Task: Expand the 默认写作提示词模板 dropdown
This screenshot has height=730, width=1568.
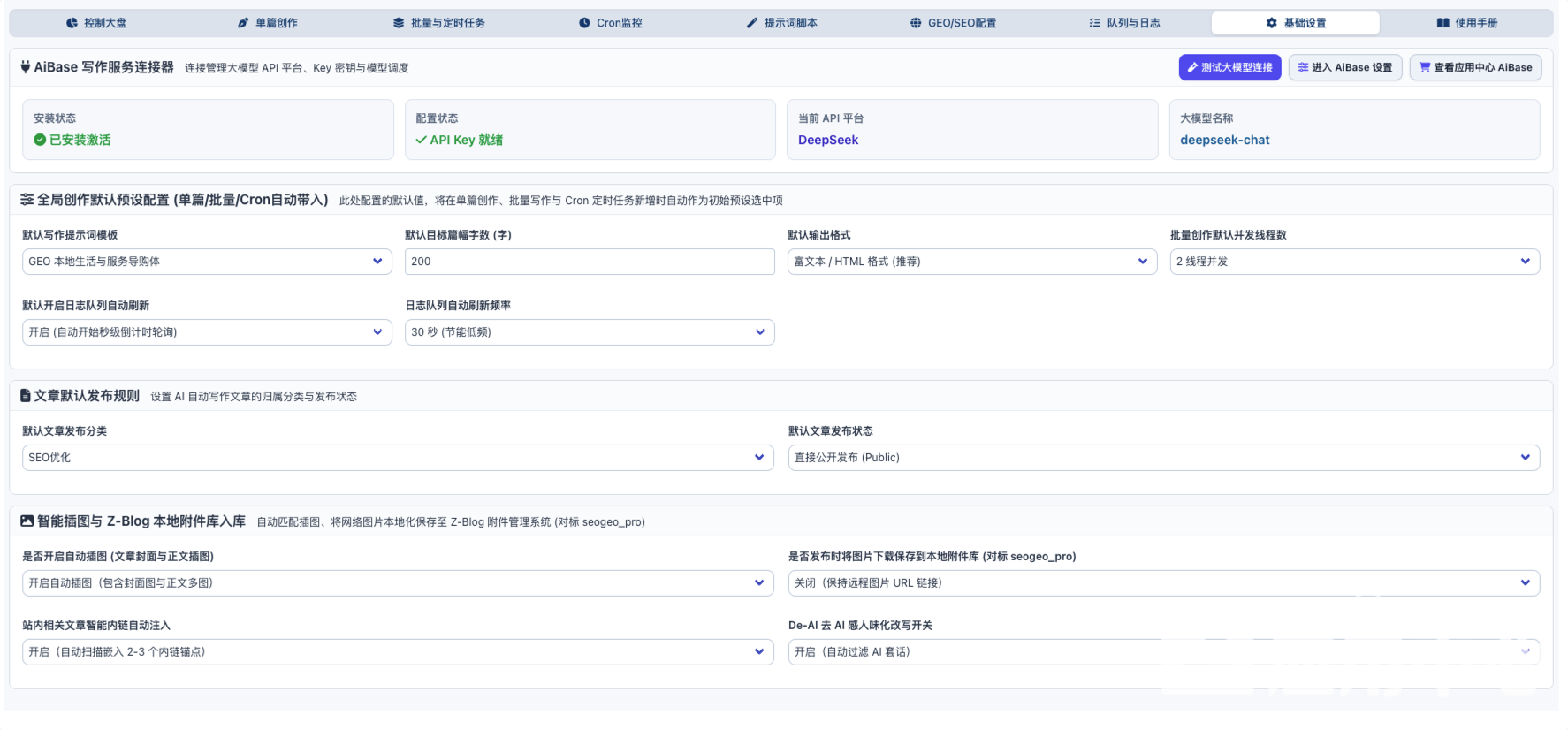Action: pos(207,262)
